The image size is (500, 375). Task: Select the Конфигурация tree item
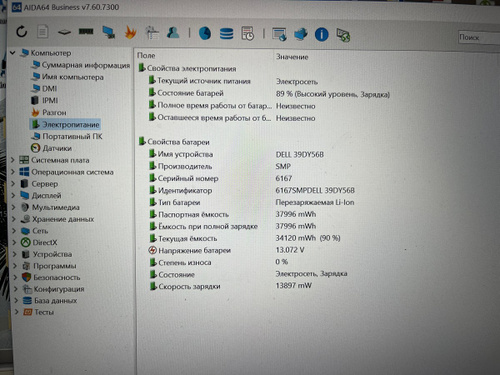click(59, 289)
